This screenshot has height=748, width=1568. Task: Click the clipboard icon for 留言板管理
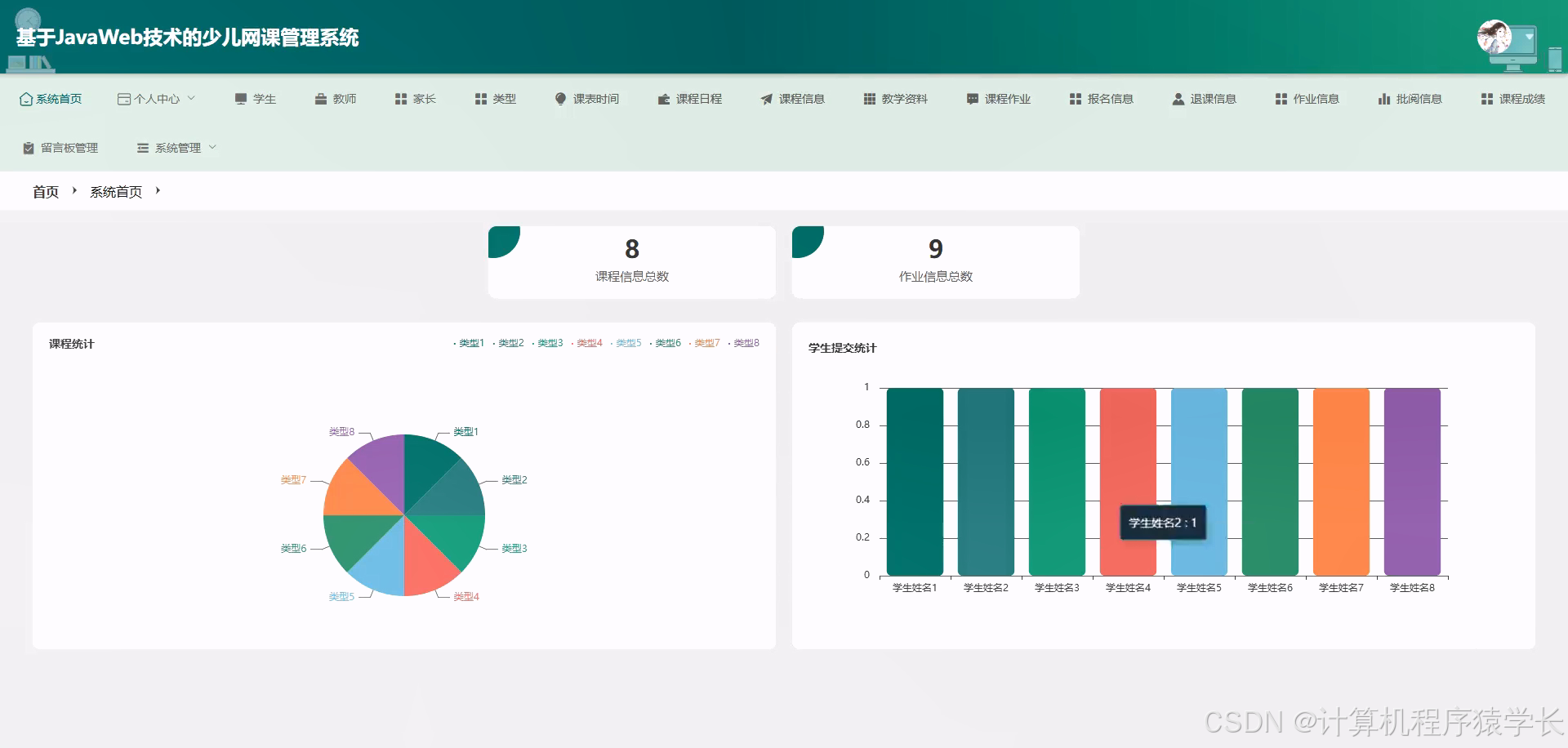coord(29,148)
